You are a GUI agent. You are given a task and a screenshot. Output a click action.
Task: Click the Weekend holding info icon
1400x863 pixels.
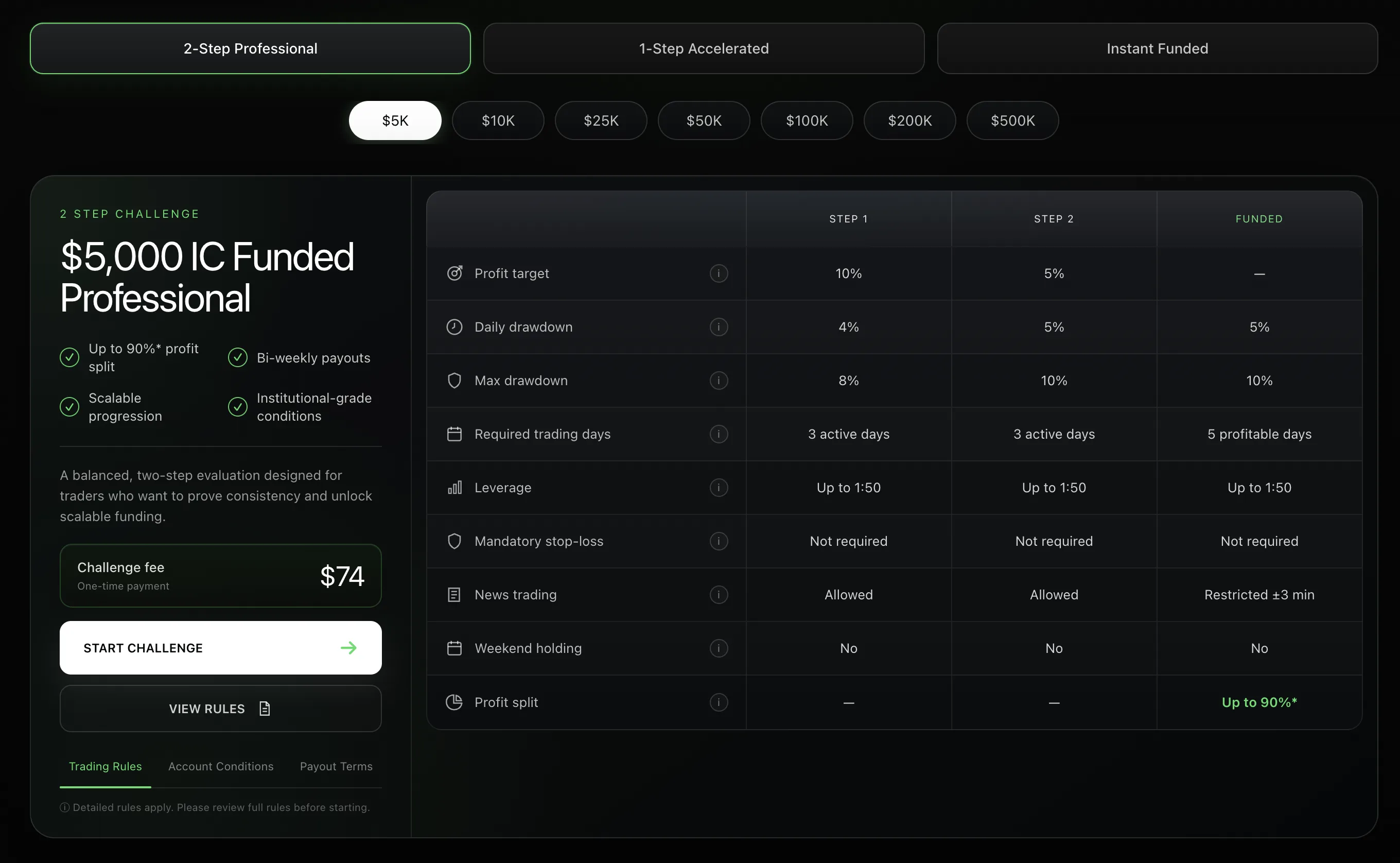718,648
